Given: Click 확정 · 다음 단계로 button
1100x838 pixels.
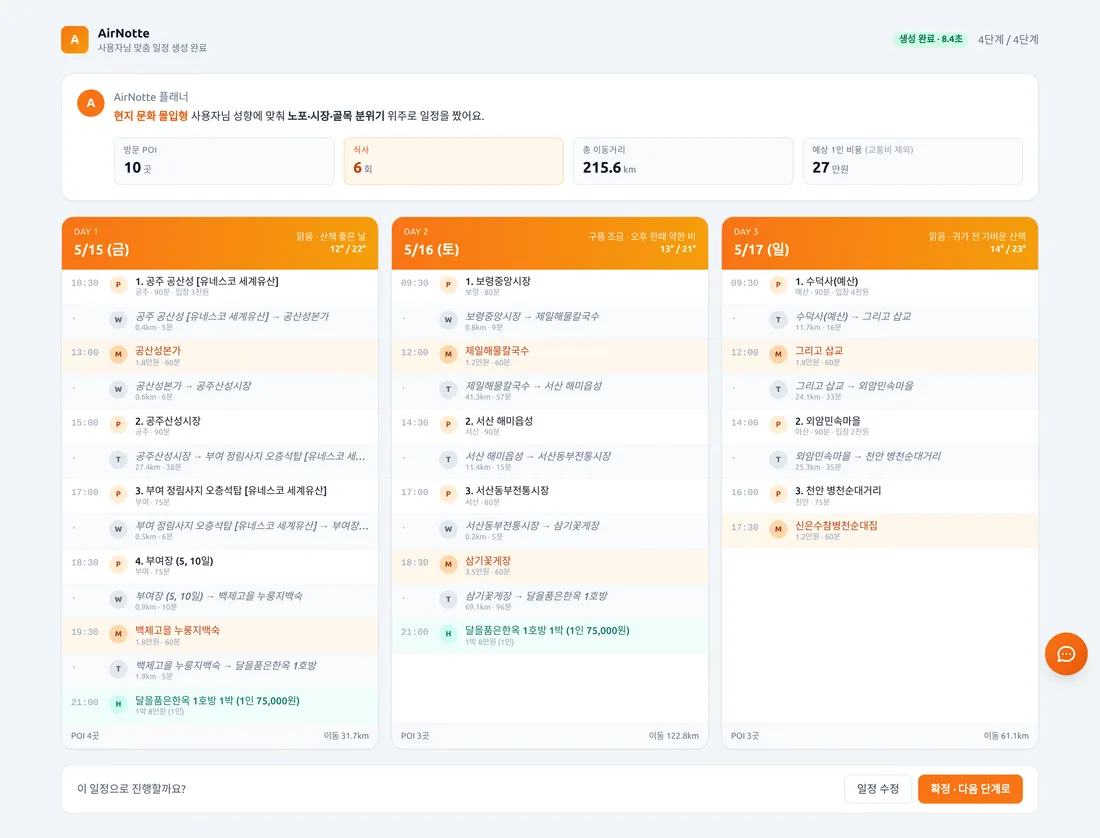Looking at the screenshot, I should click(970, 789).
